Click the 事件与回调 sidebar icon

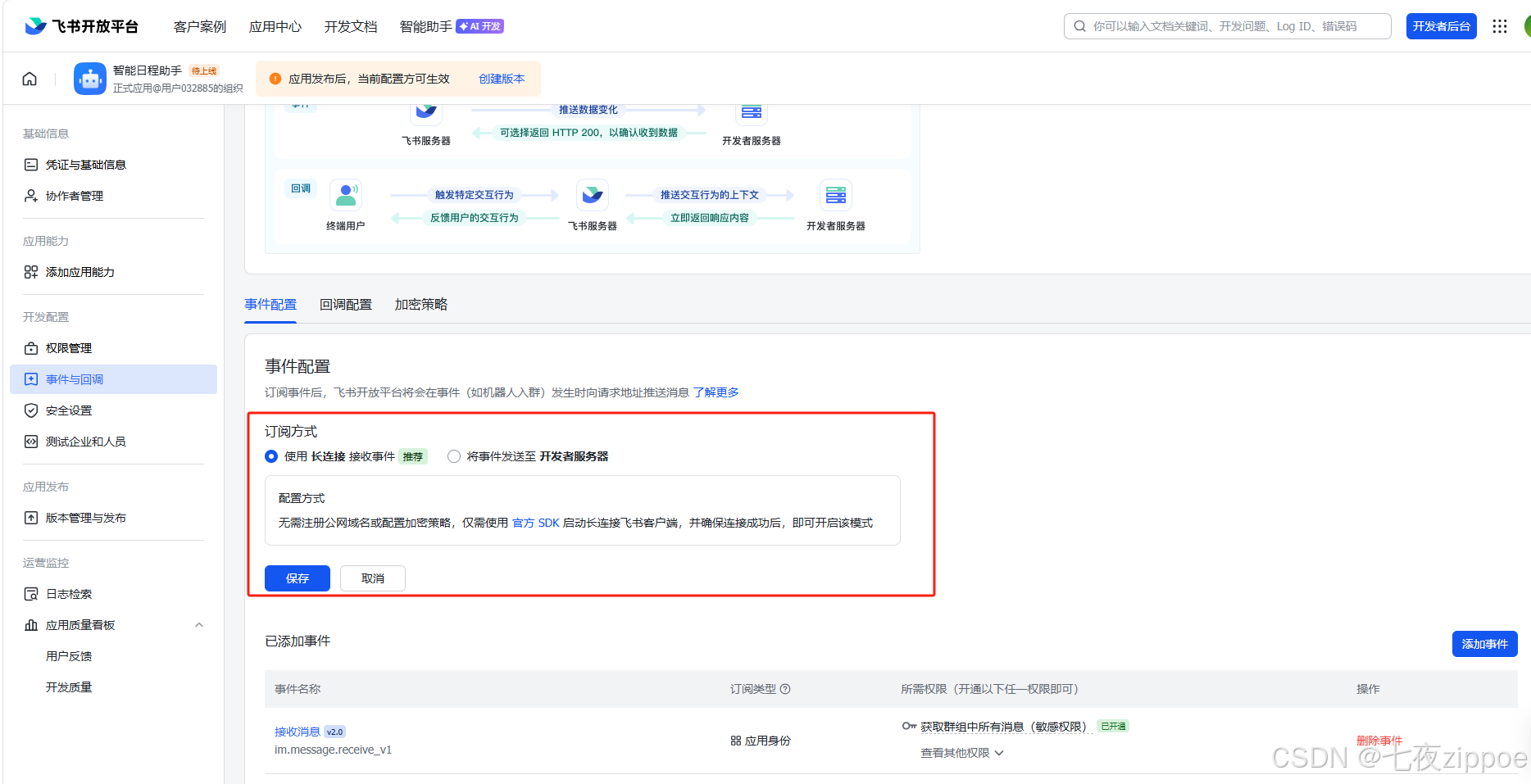[31, 379]
